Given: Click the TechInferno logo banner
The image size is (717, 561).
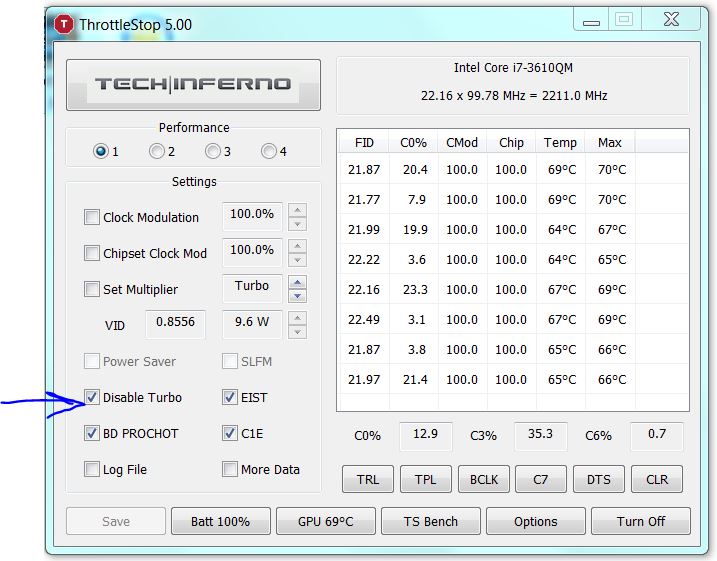Looking at the screenshot, I should tap(193, 85).
